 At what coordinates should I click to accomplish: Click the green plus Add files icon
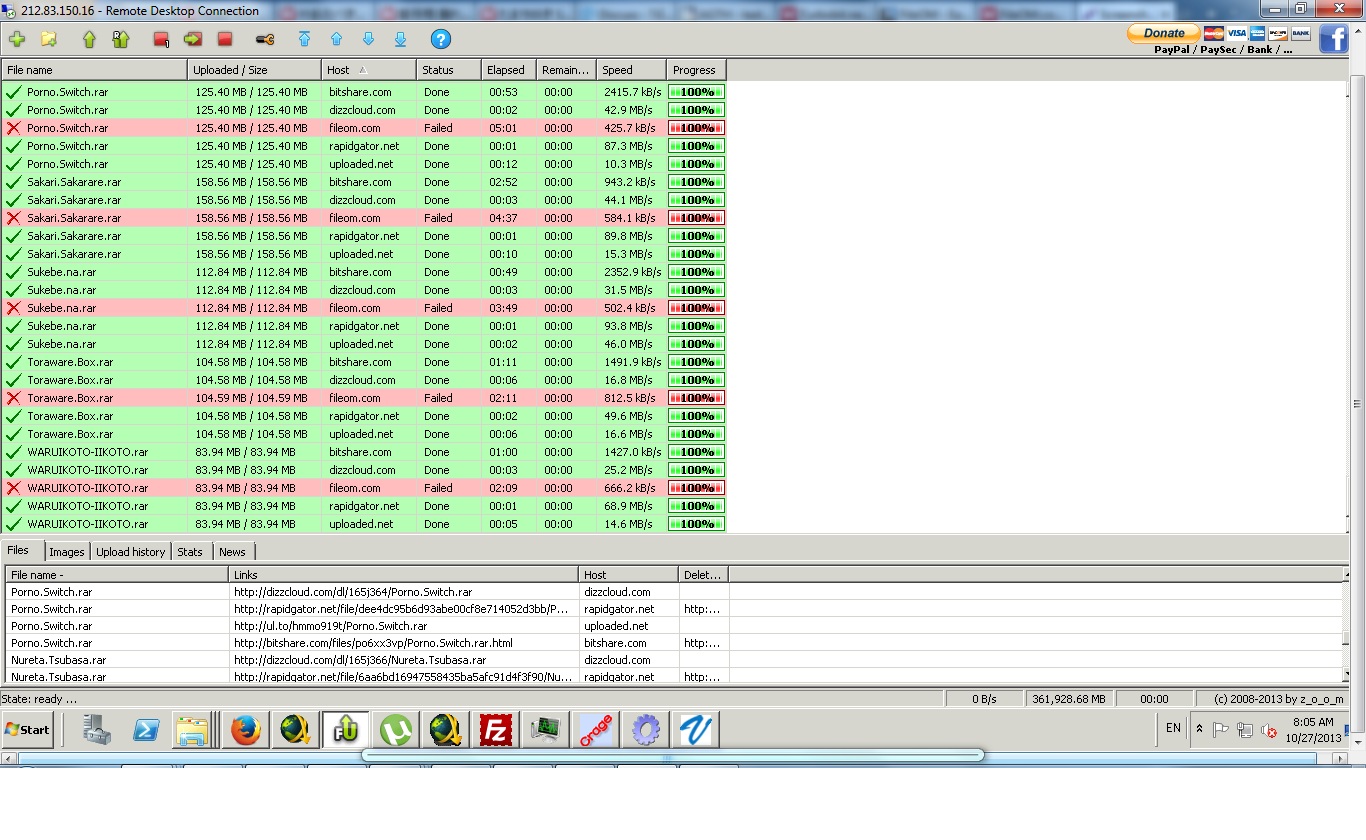(17, 39)
